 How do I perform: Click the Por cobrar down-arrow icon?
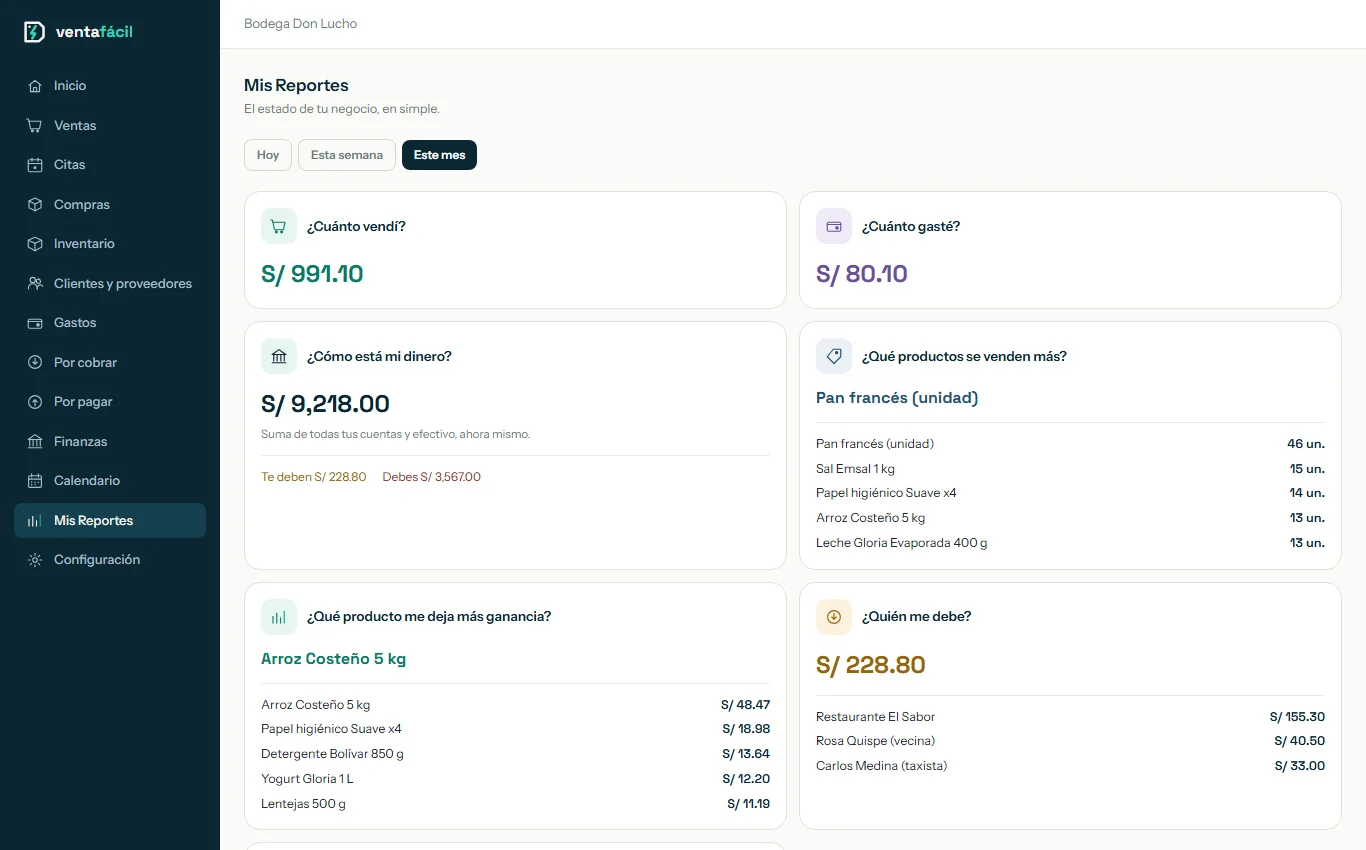coord(35,363)
